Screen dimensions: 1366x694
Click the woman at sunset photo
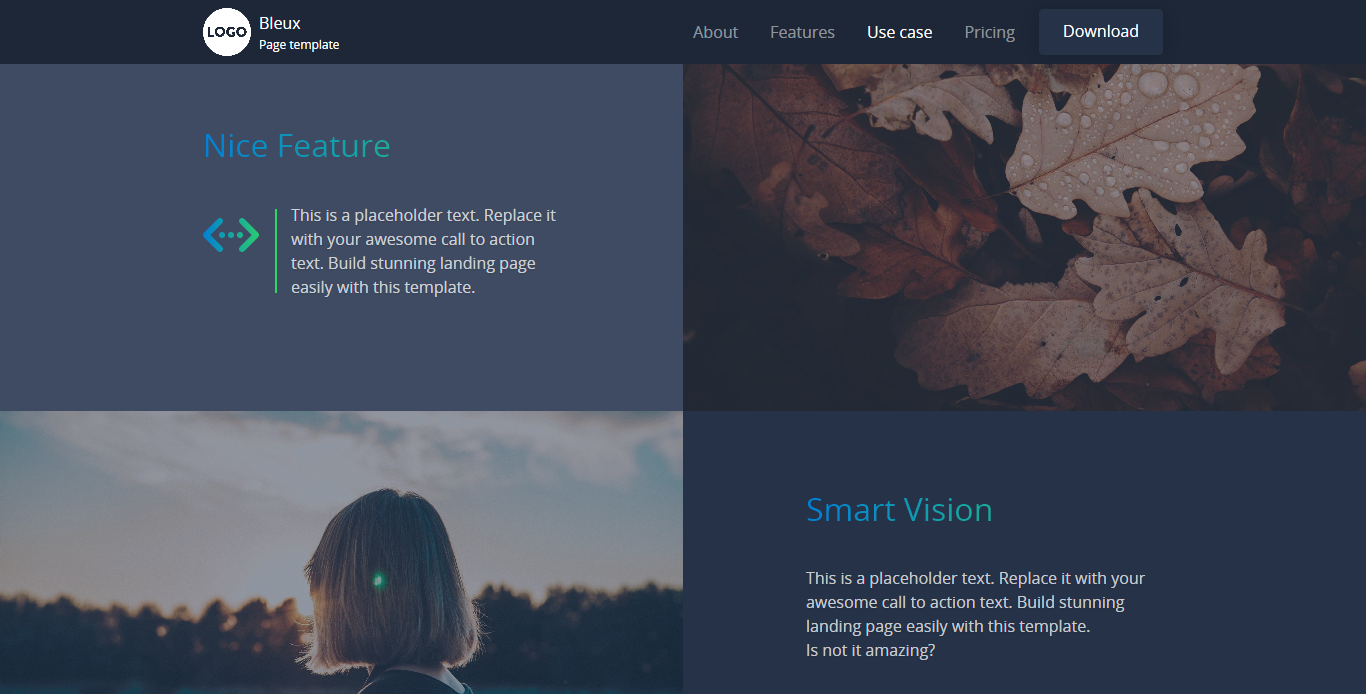point(341,552)
